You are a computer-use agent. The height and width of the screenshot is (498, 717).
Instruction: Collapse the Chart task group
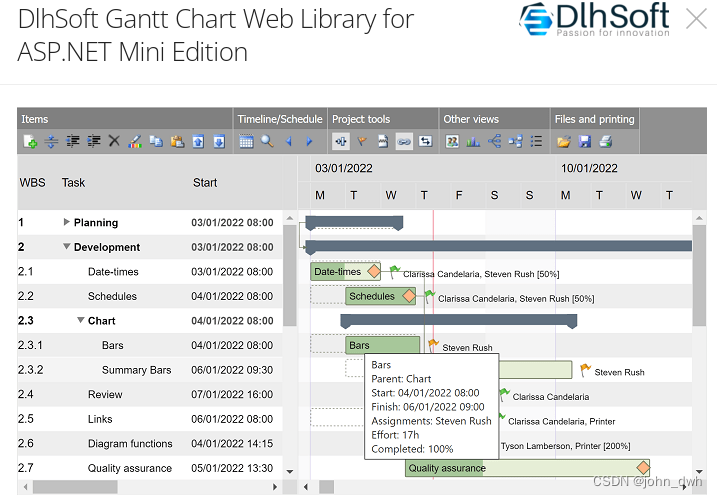[81, 320]
